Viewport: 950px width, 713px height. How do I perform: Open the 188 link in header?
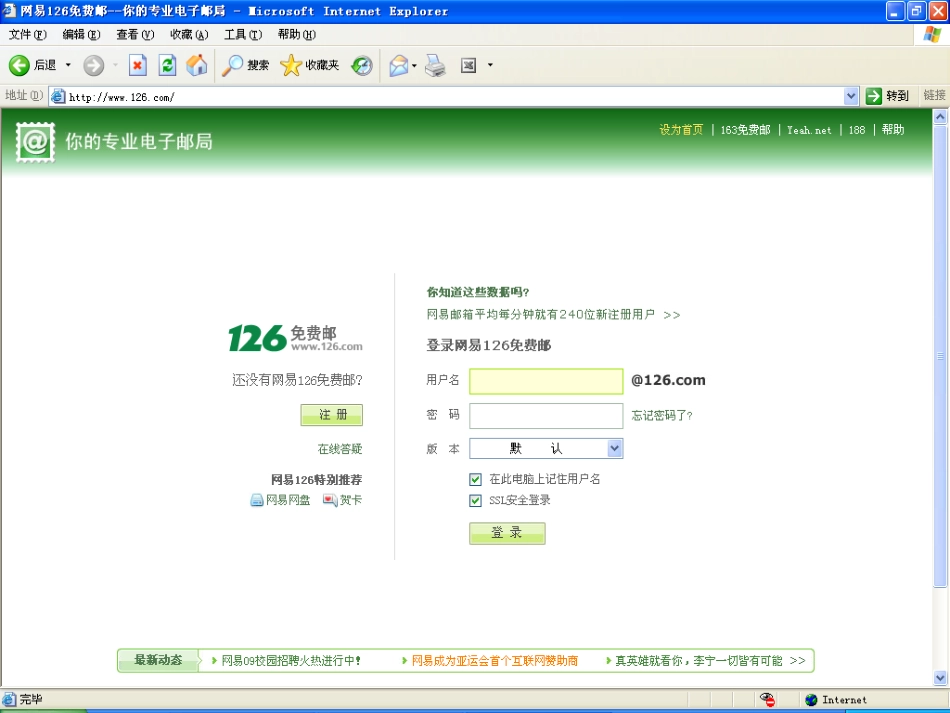[857, 130]
